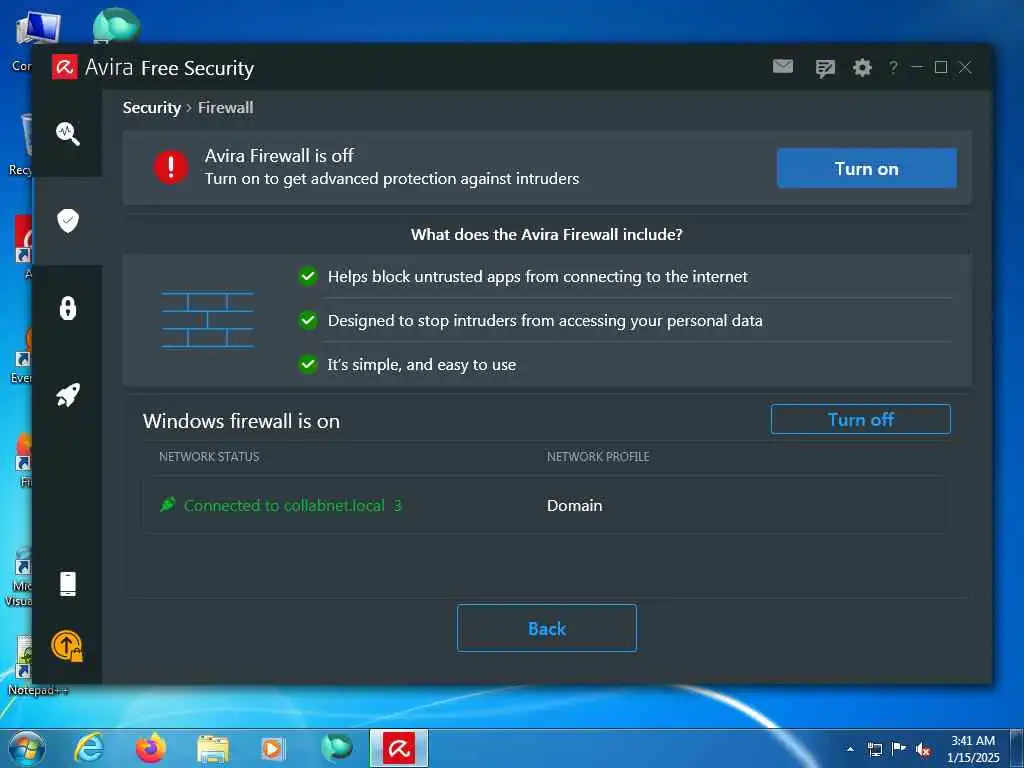
Task: Click the 'Avira Firewall is off' heading
Action: point(279,155)
